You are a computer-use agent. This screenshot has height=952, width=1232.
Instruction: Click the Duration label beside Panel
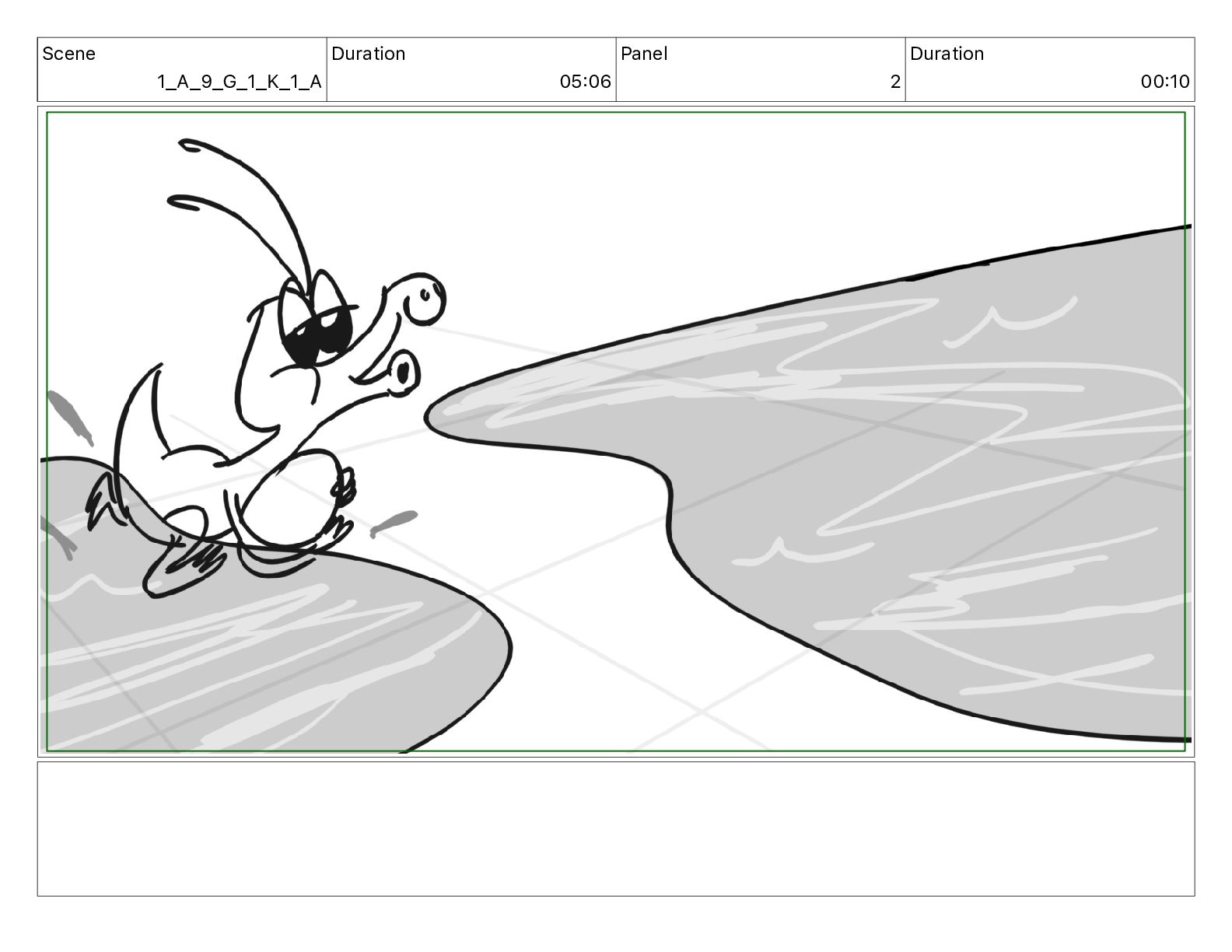pos(947,54)
